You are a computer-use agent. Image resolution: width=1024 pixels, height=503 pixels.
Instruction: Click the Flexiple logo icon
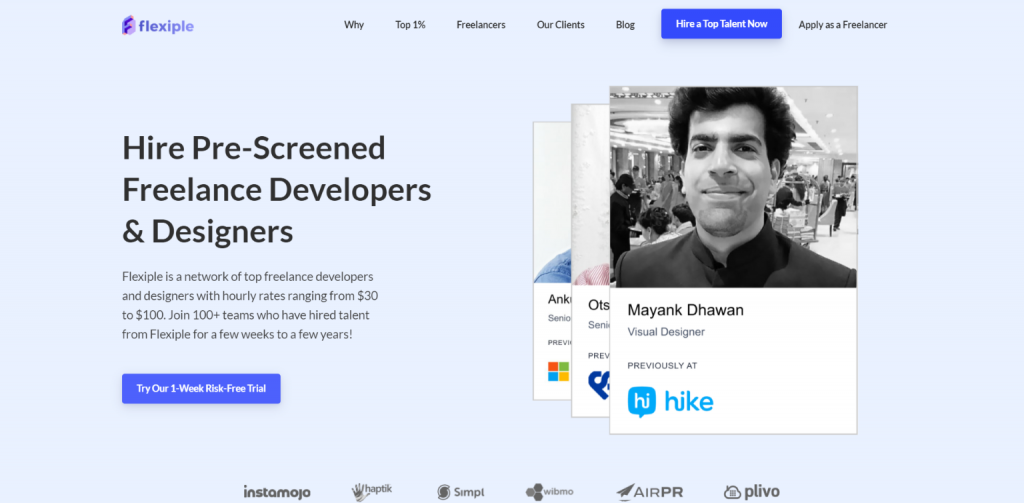coord(129,25)
